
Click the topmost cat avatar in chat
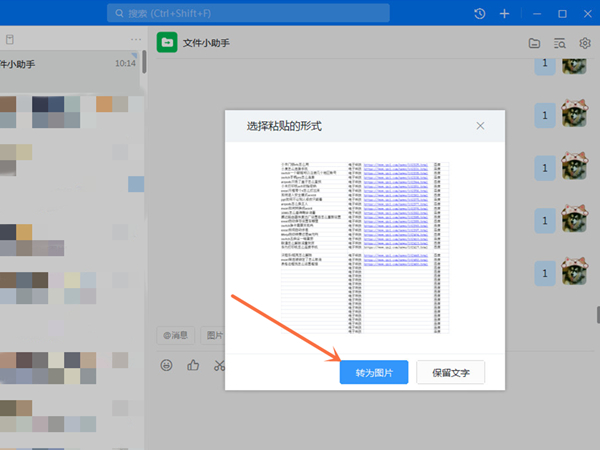[x=574, y=65]
